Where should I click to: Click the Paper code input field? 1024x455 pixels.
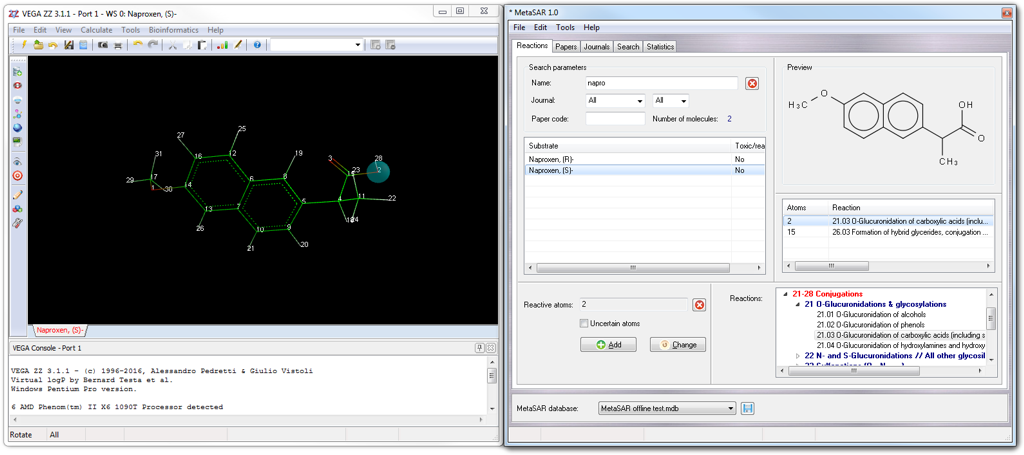615,119
